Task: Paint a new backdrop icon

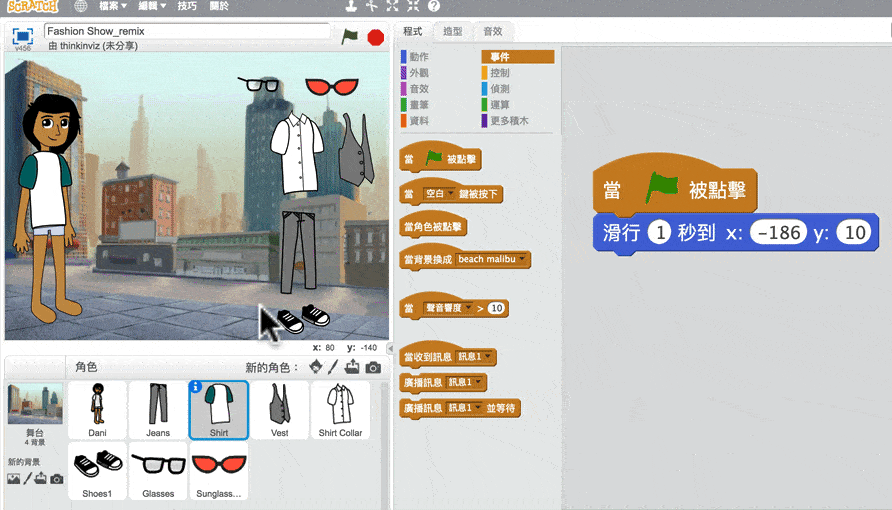Action: tap(27, 479)
